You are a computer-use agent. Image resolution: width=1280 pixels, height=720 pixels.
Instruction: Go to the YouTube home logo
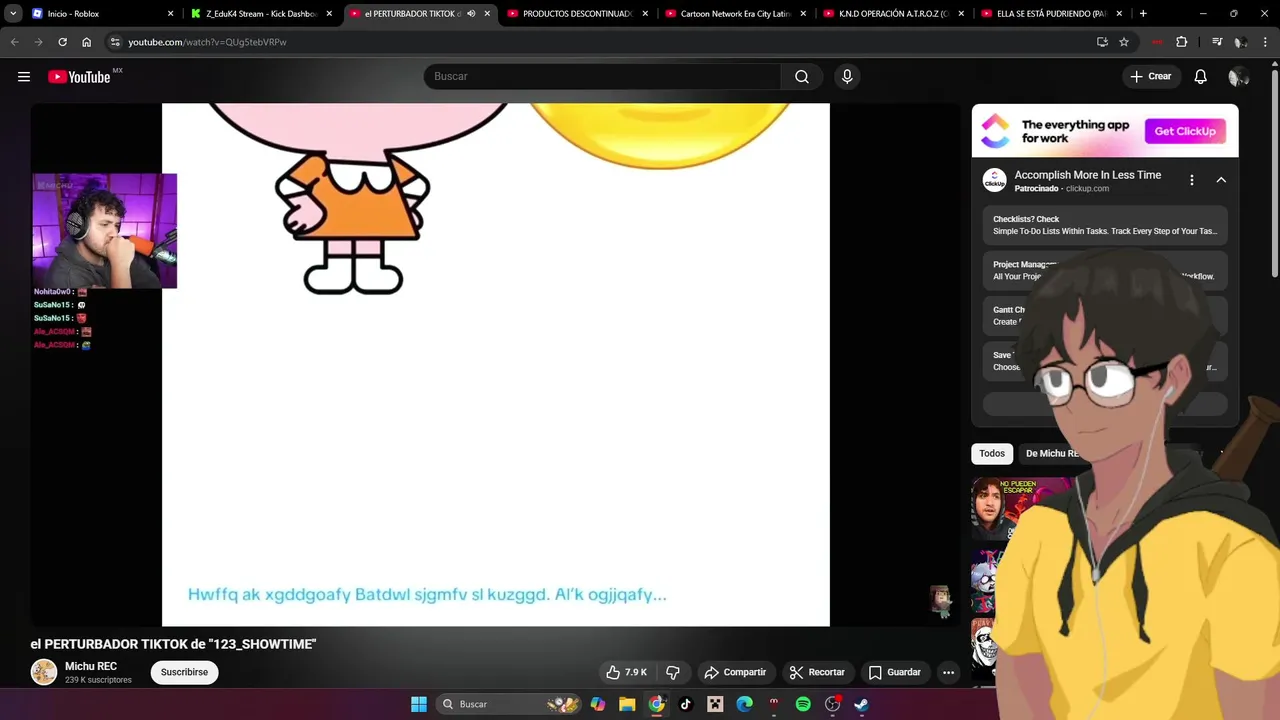pos(79,77)
